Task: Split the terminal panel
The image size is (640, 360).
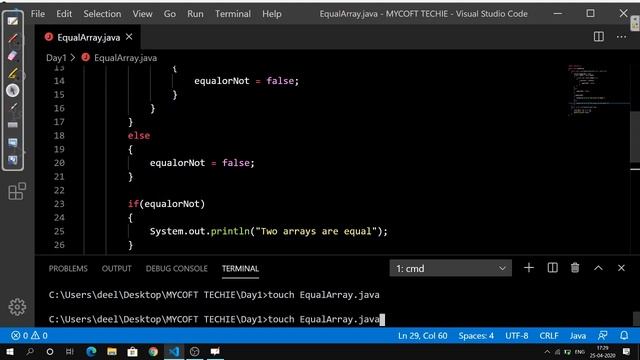Action: tap(552, 268)
